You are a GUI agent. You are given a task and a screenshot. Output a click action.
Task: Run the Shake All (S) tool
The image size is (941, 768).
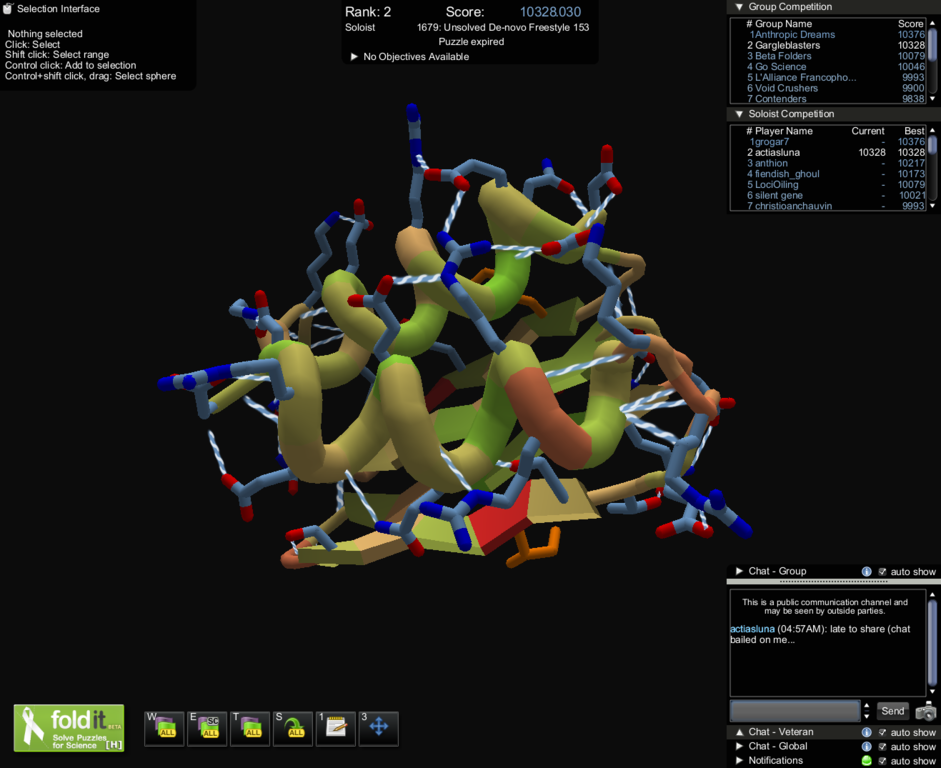[293, 728]
